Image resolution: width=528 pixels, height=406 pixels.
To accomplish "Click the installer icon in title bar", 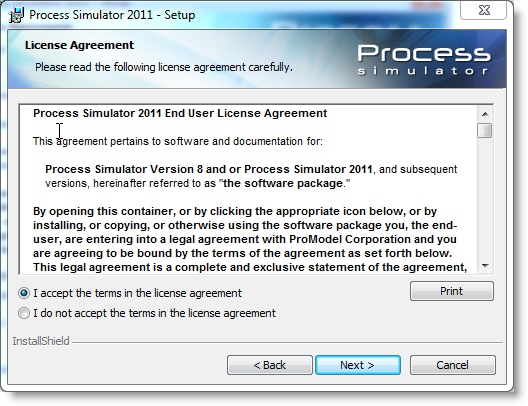I will click(x=16, y=15).
